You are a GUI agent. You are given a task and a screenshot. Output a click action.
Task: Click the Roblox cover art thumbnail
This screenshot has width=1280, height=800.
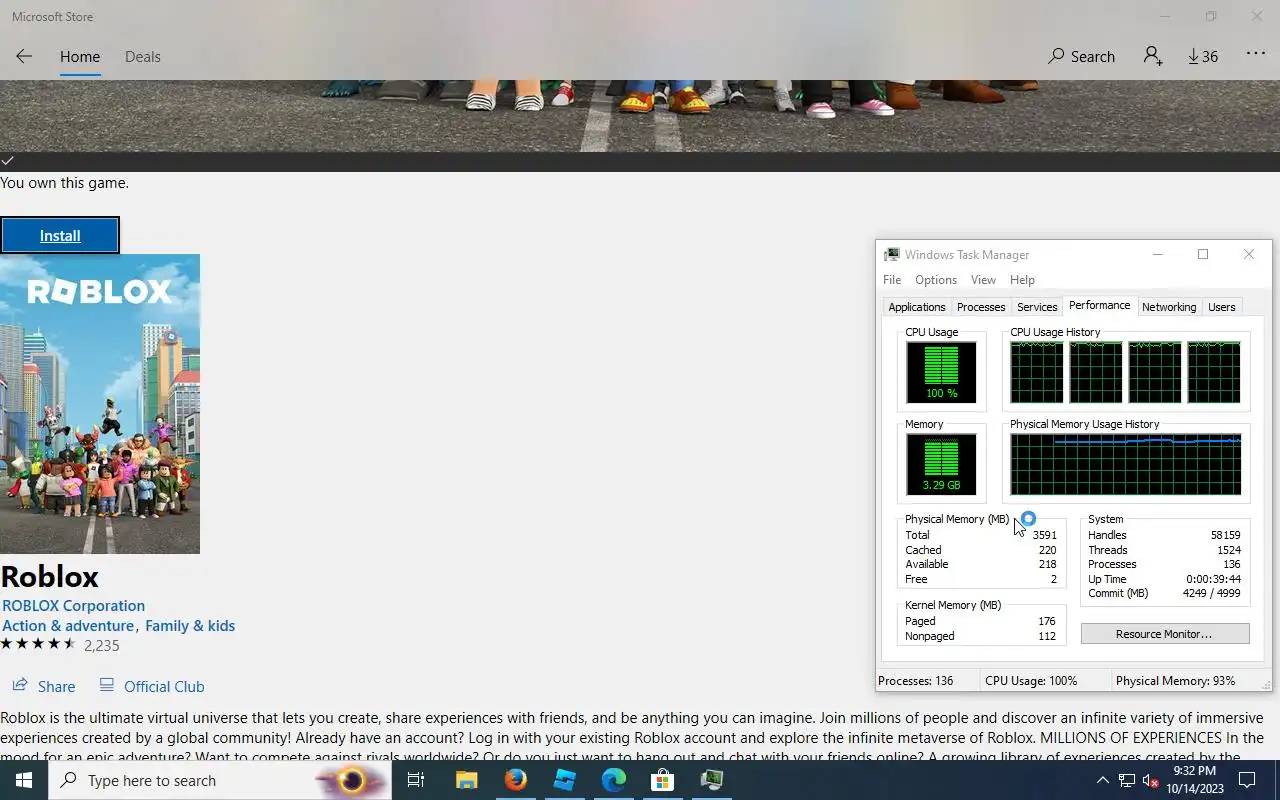tap(100, 404)
